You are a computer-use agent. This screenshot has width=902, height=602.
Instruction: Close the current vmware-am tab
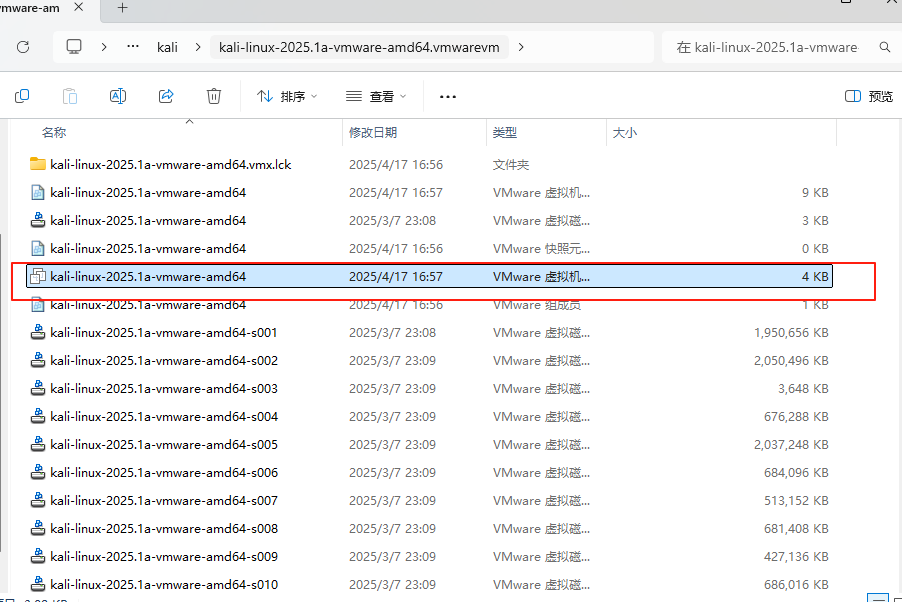(x=79, y=7)
